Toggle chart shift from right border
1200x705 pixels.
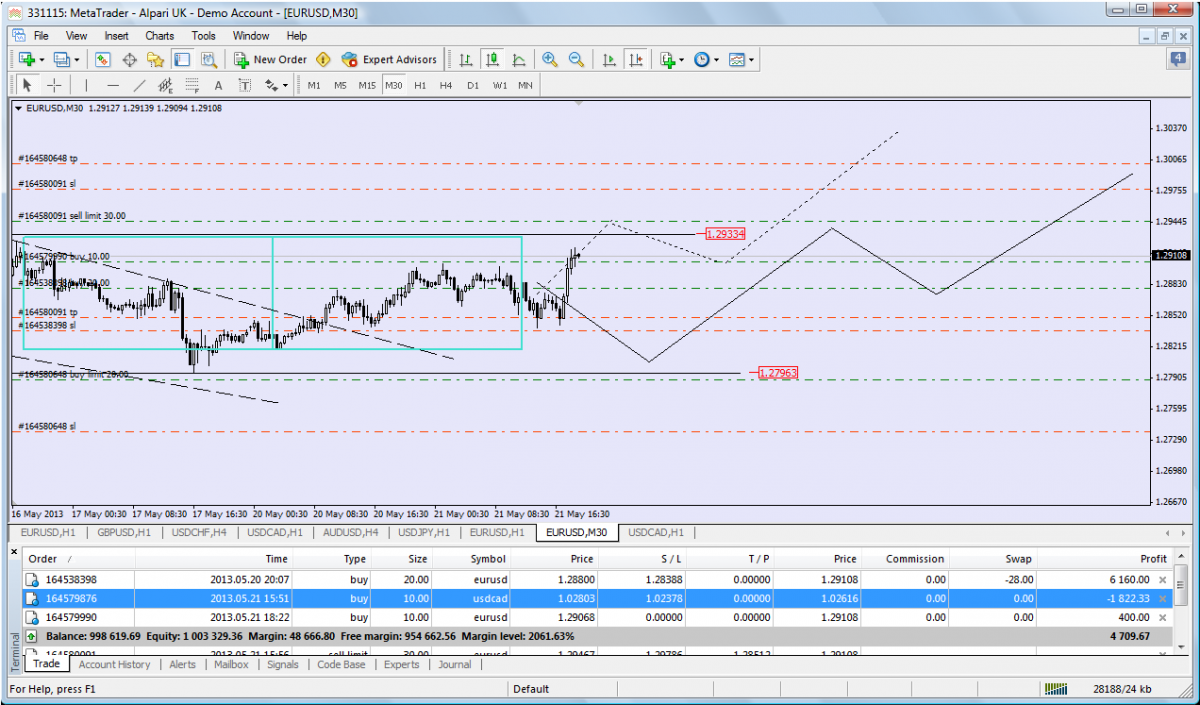coord(636,60)
